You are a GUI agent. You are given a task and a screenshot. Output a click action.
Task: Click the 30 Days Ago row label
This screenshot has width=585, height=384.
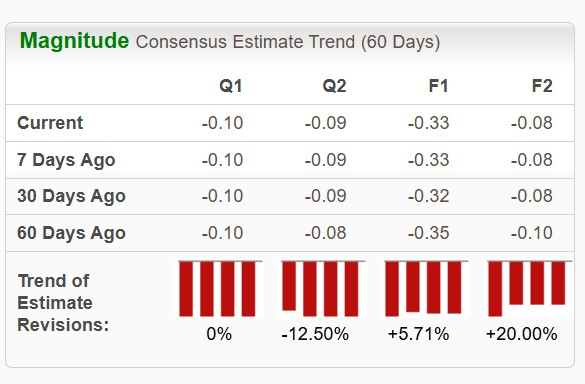[71, 196]
